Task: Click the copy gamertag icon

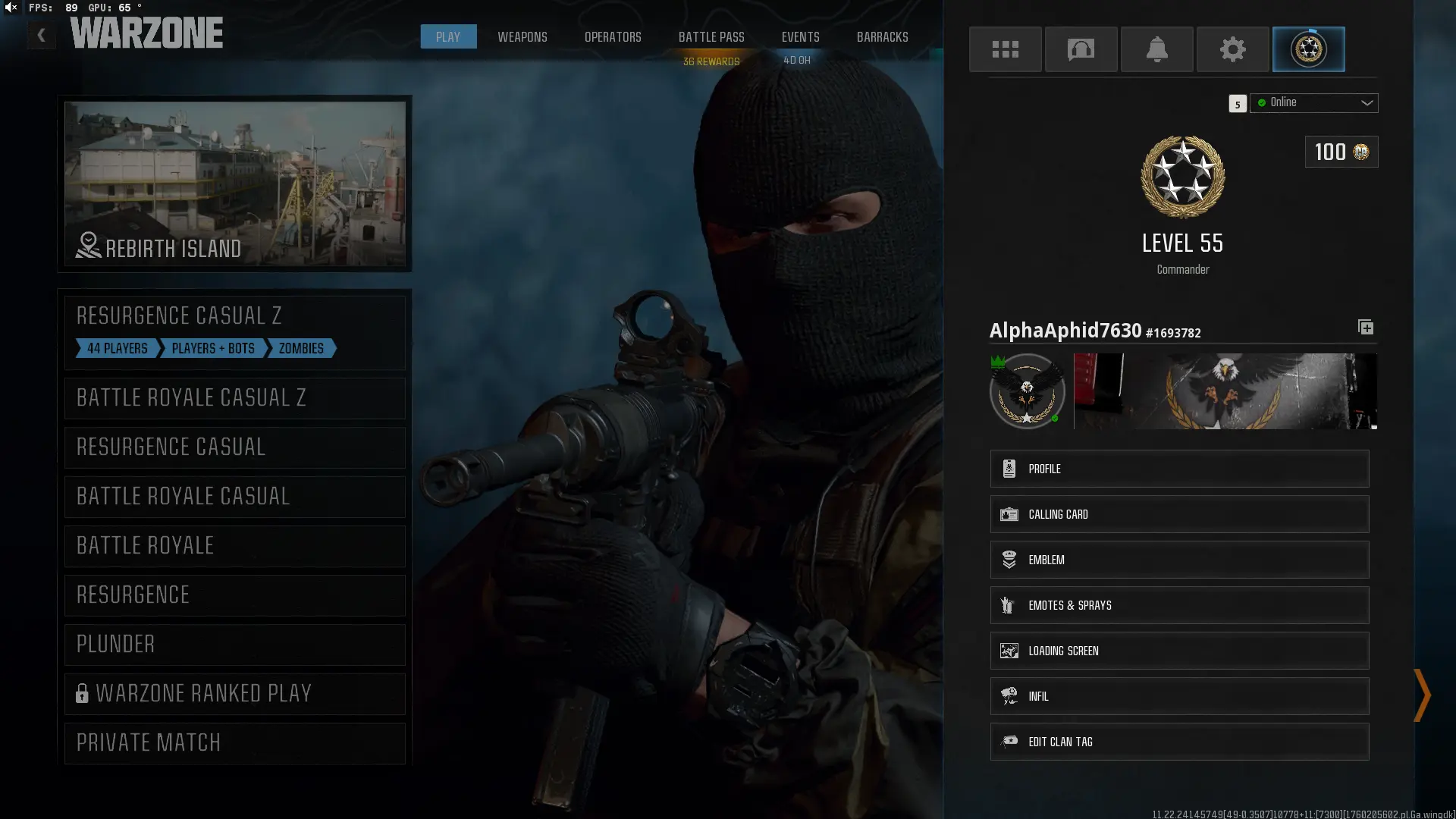Action: pos(1365,327)
